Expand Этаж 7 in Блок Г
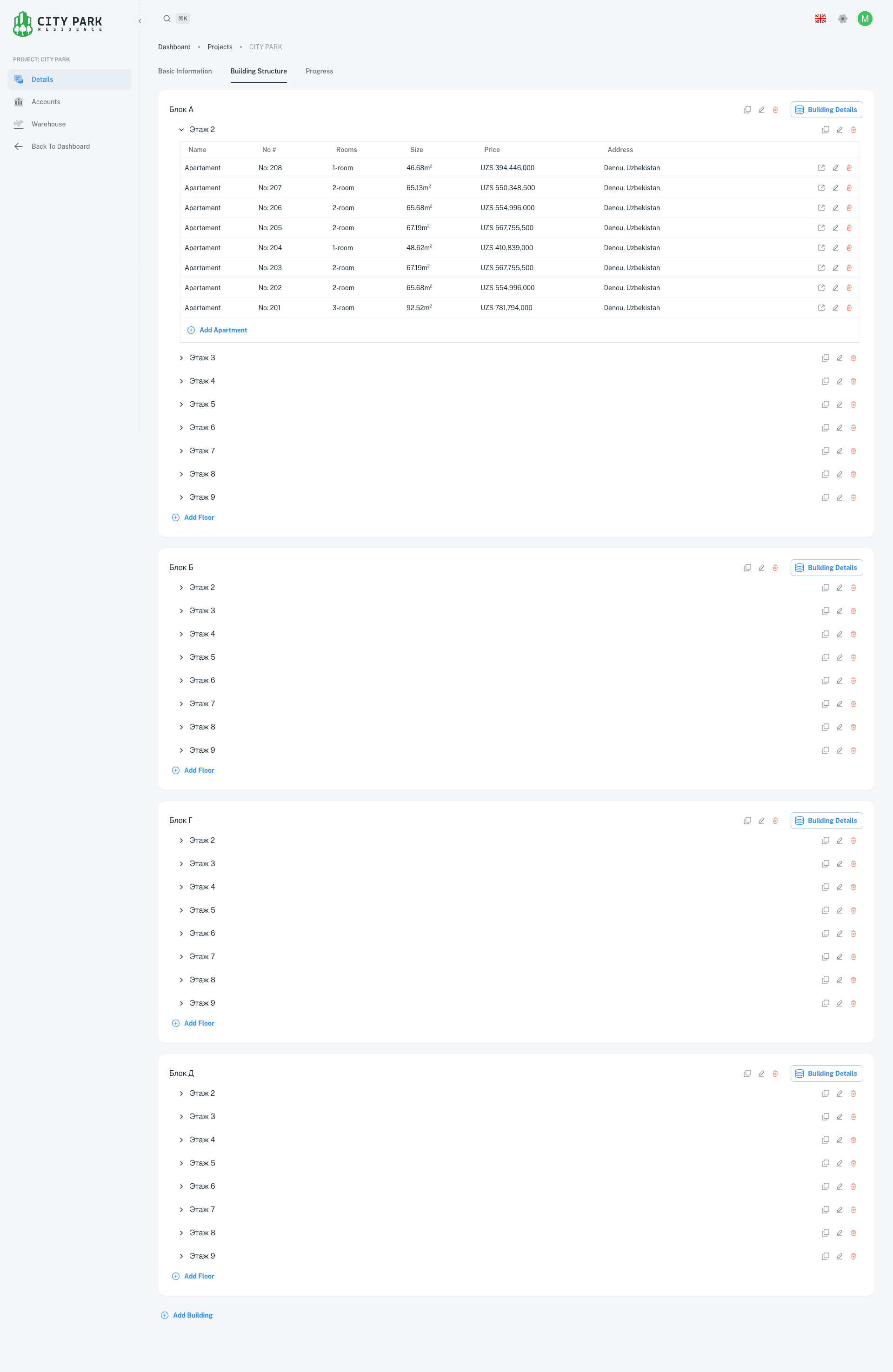Image resolution: width=893 pixels, height=1372 pixels. click(181, 956)
